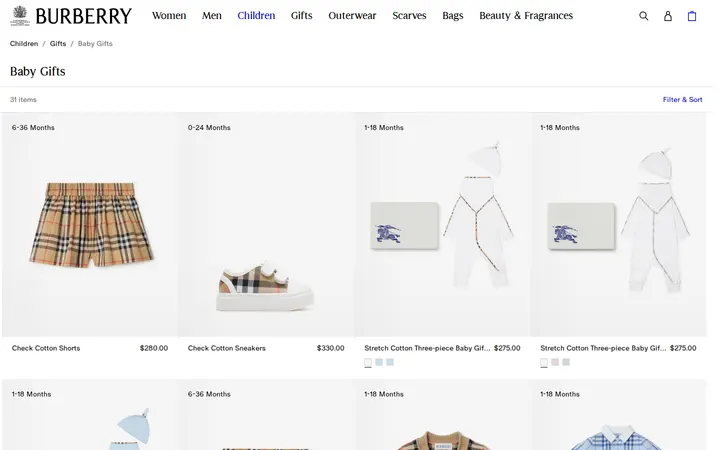
Task: Open the Scarves menu
Action: [x=409, y=16]
